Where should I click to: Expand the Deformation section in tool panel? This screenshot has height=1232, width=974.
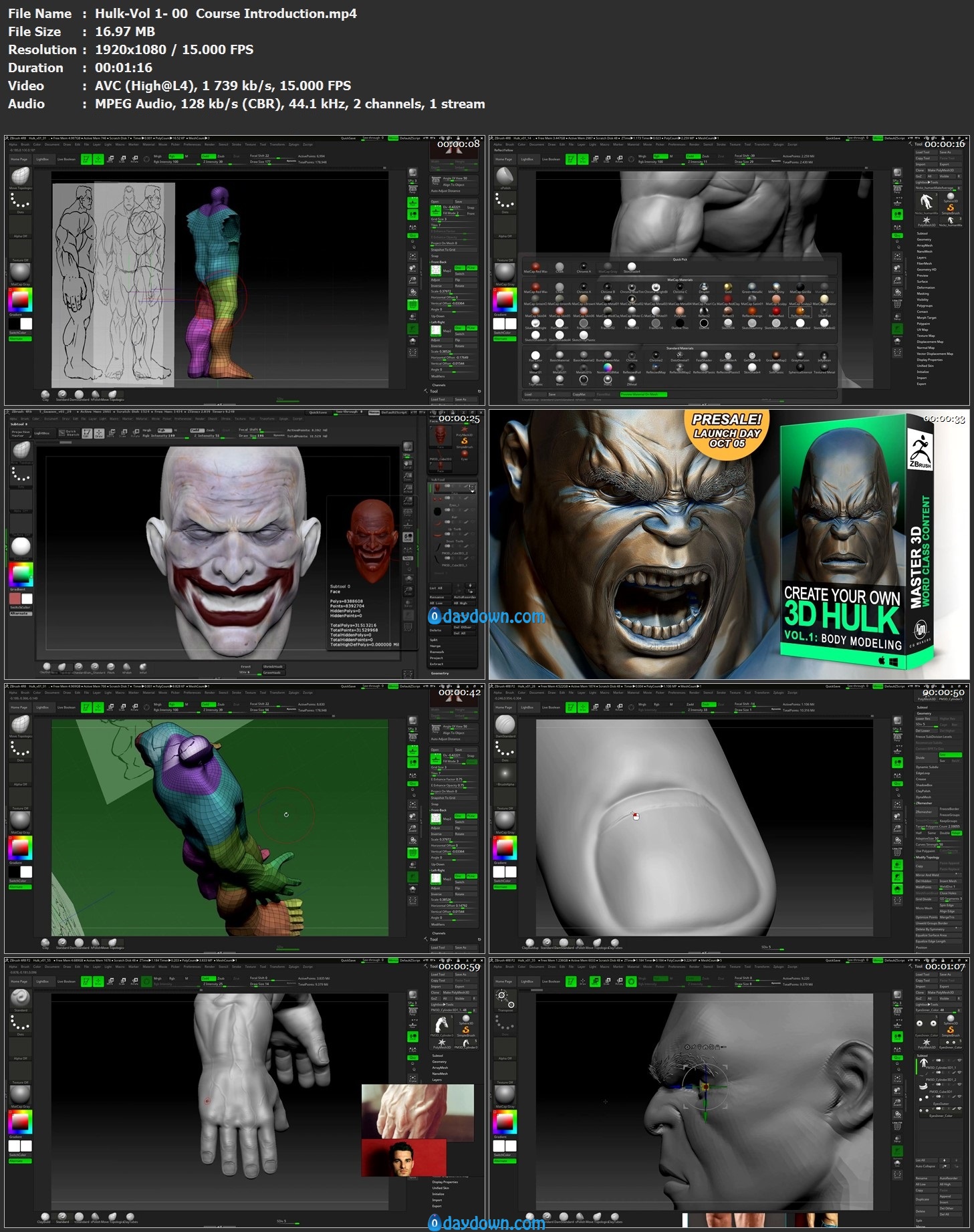point(926,287)
